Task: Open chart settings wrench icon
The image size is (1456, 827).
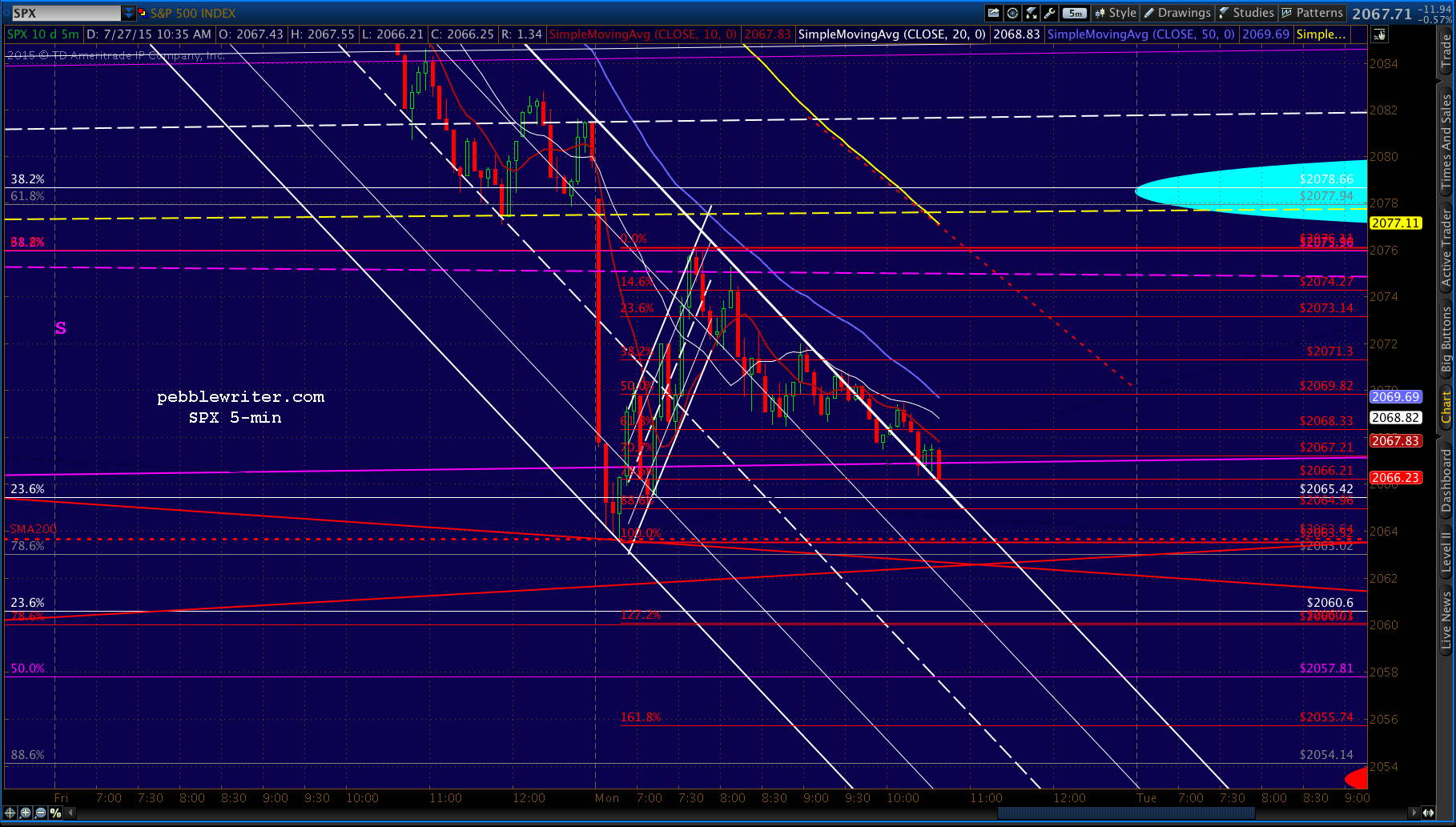Action: pyautogui.click(x=1049, y=13)
